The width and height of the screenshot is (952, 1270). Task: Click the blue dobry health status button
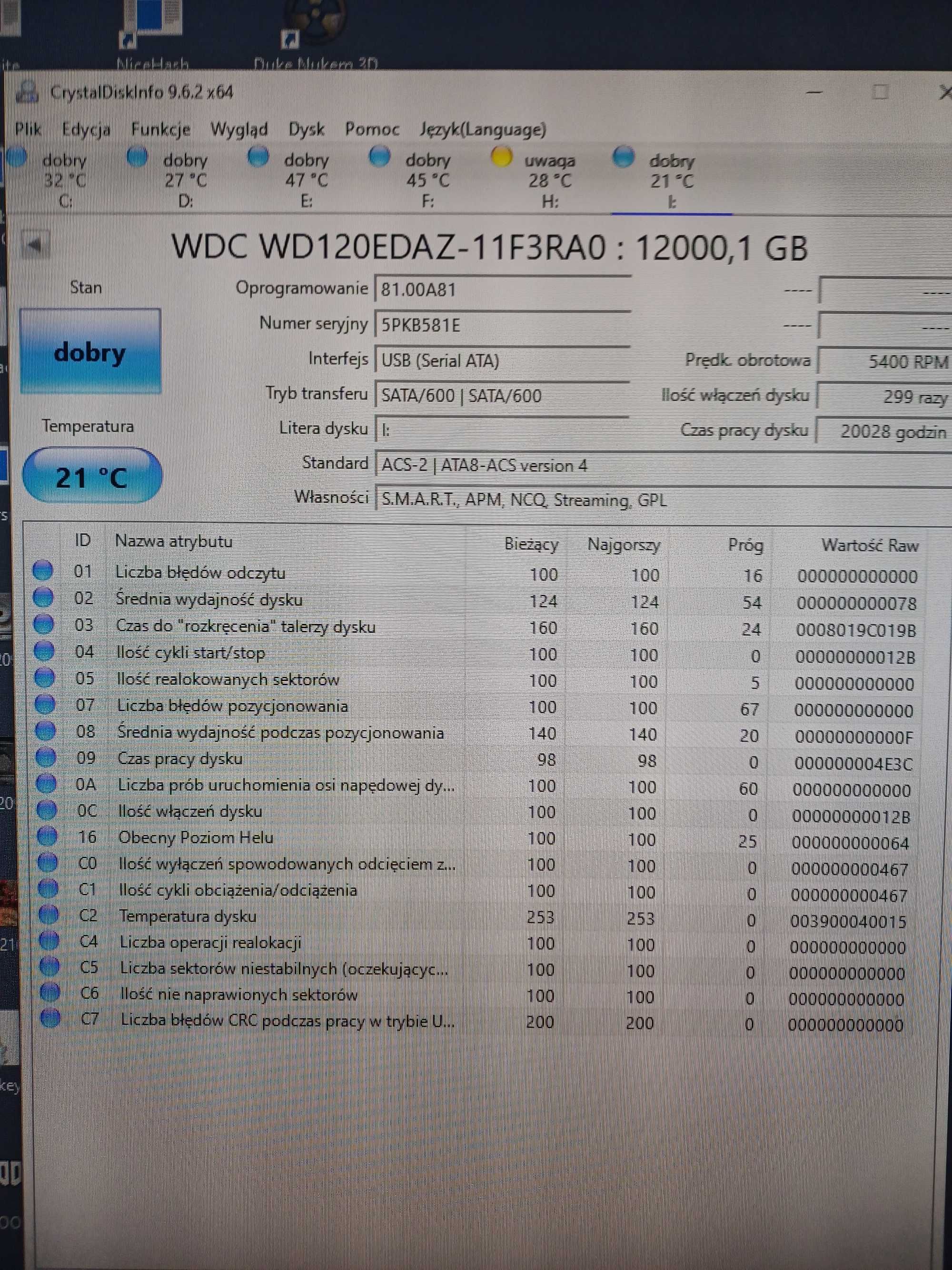(90, 351)
